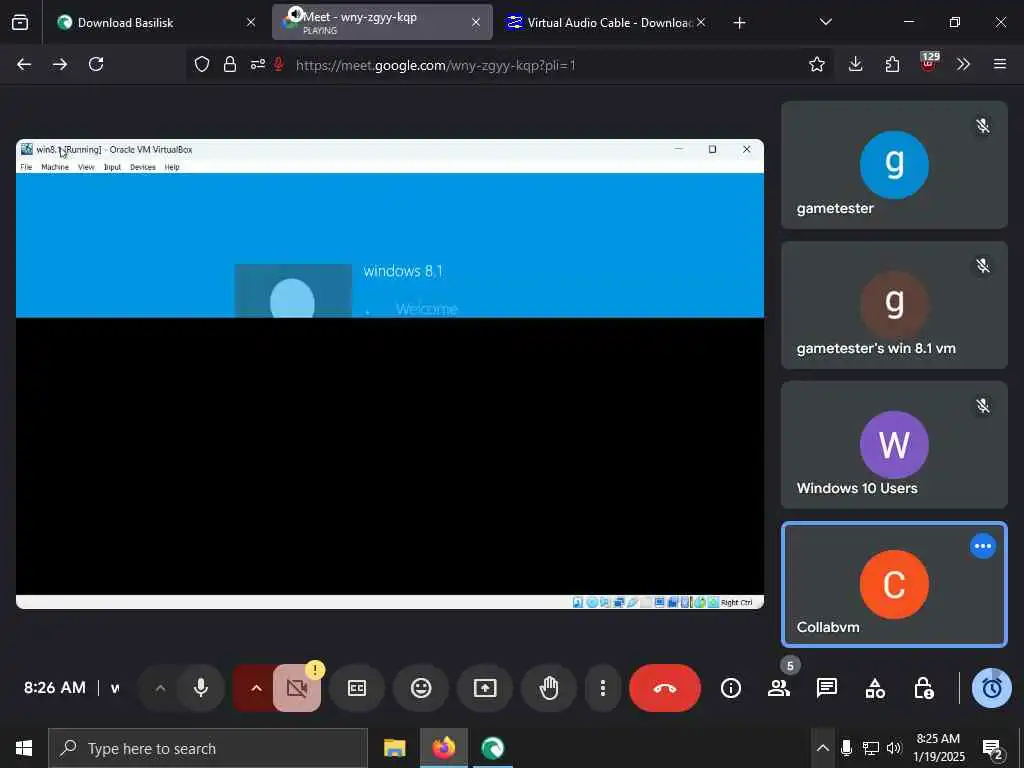Viewport: 1024px width, 768px height.
Task: Expand audio settings chevron beside microphone
Action: pyautogui.click(x=160, y=688)
